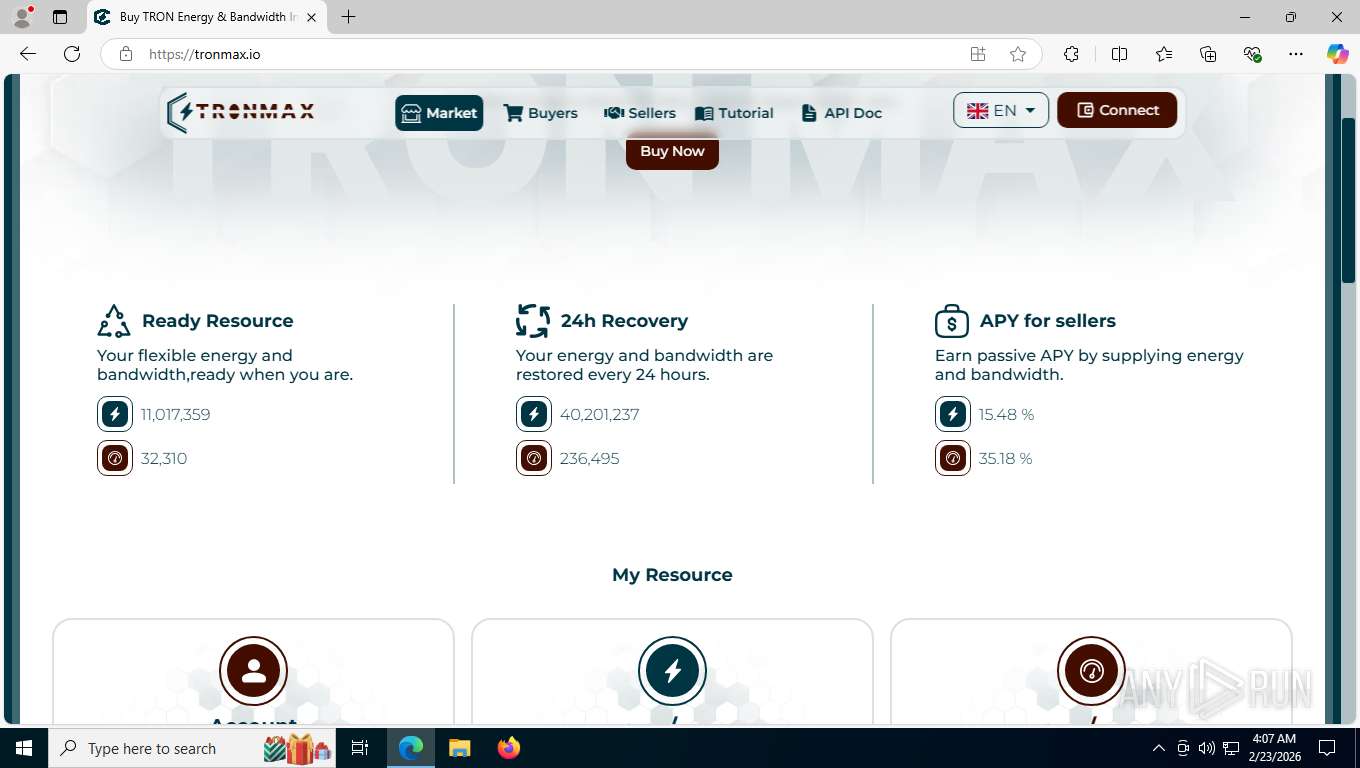Click the 236,495 bandwidth value
Viewport: 1360px width, 768px height.
coord(590,458)
